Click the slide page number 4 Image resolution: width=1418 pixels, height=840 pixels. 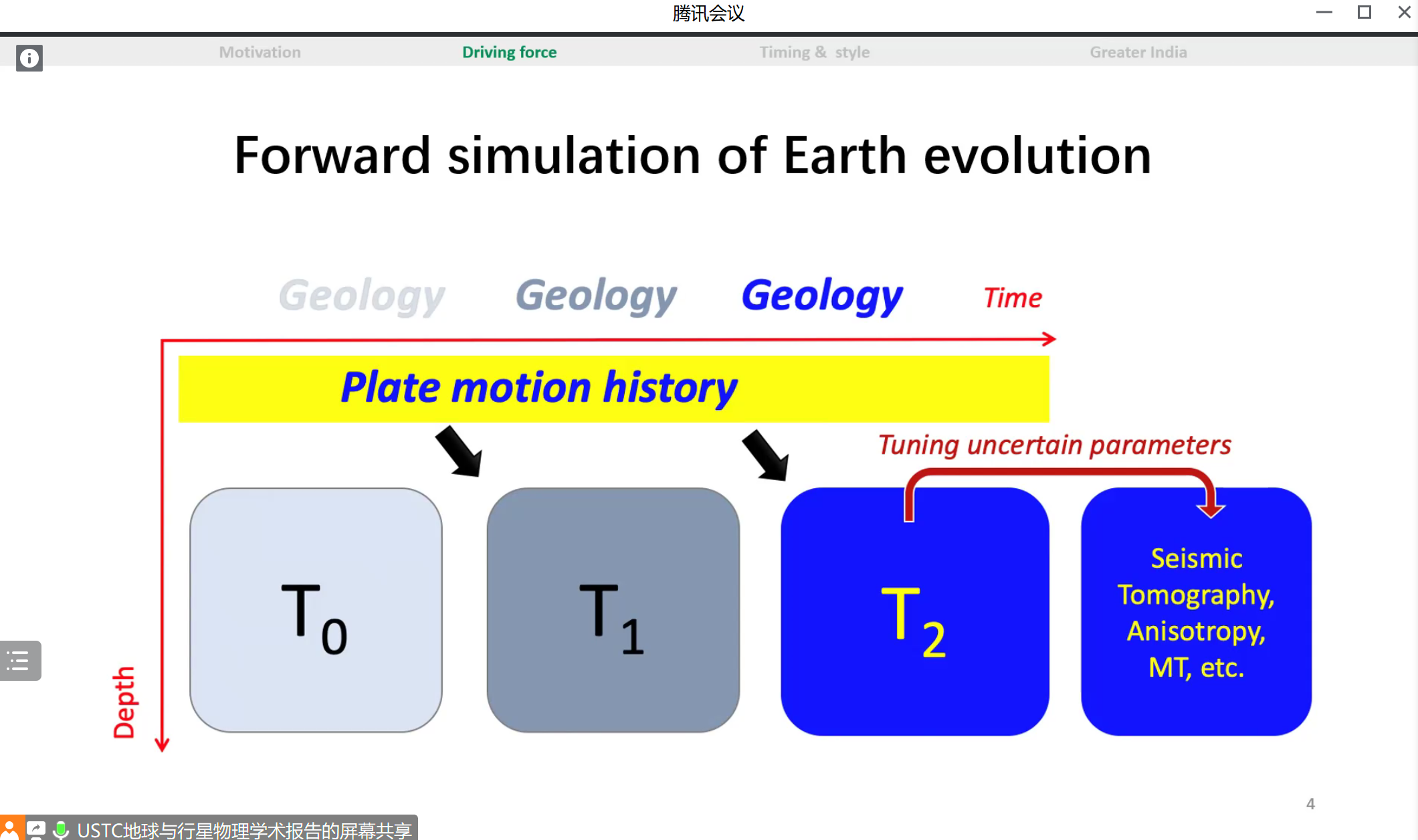coord(1310,804)
